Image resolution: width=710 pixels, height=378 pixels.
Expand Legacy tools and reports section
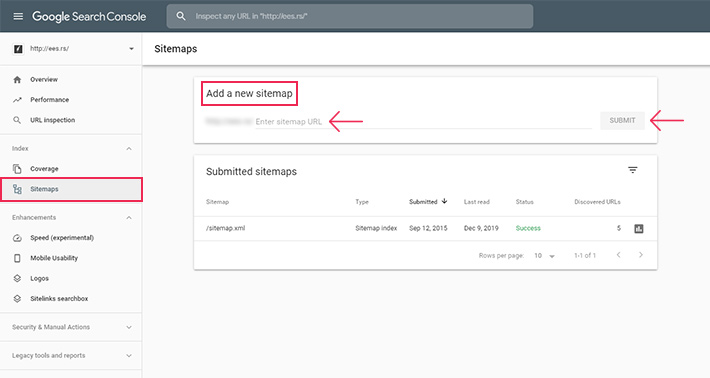(129, 356)
